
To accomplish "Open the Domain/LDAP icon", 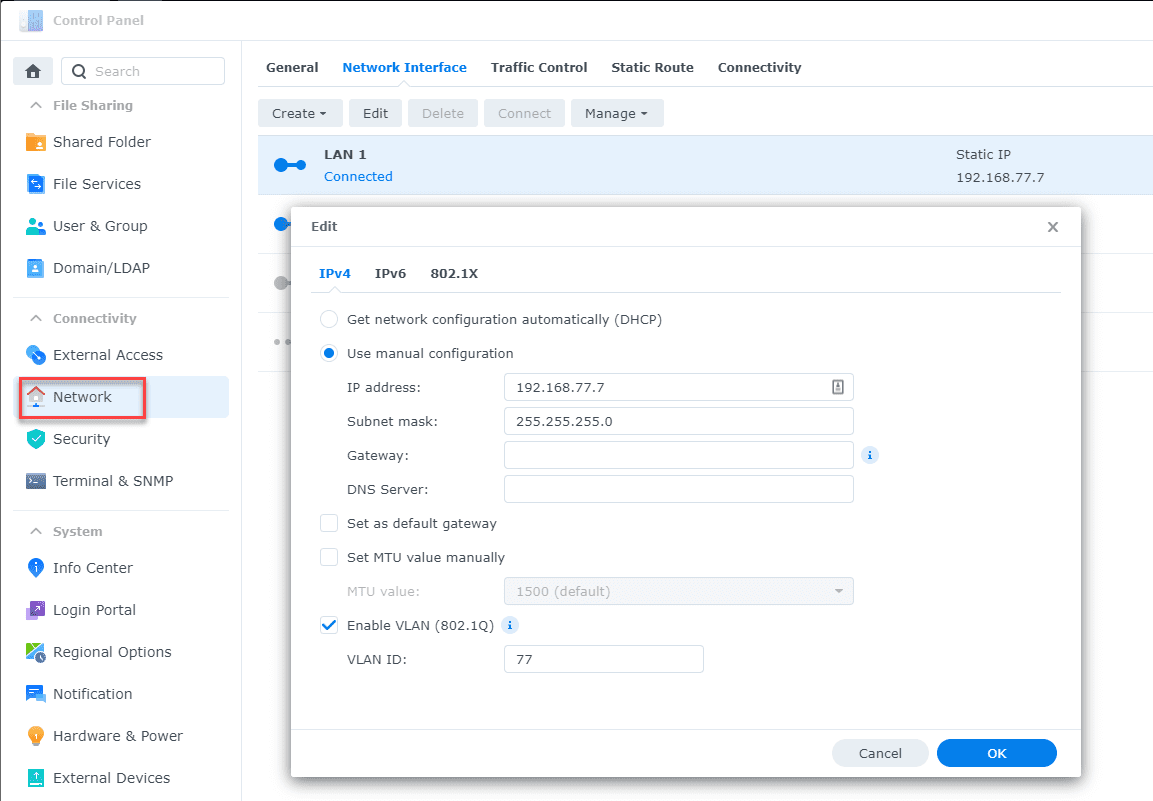I will tap(35, 268).
